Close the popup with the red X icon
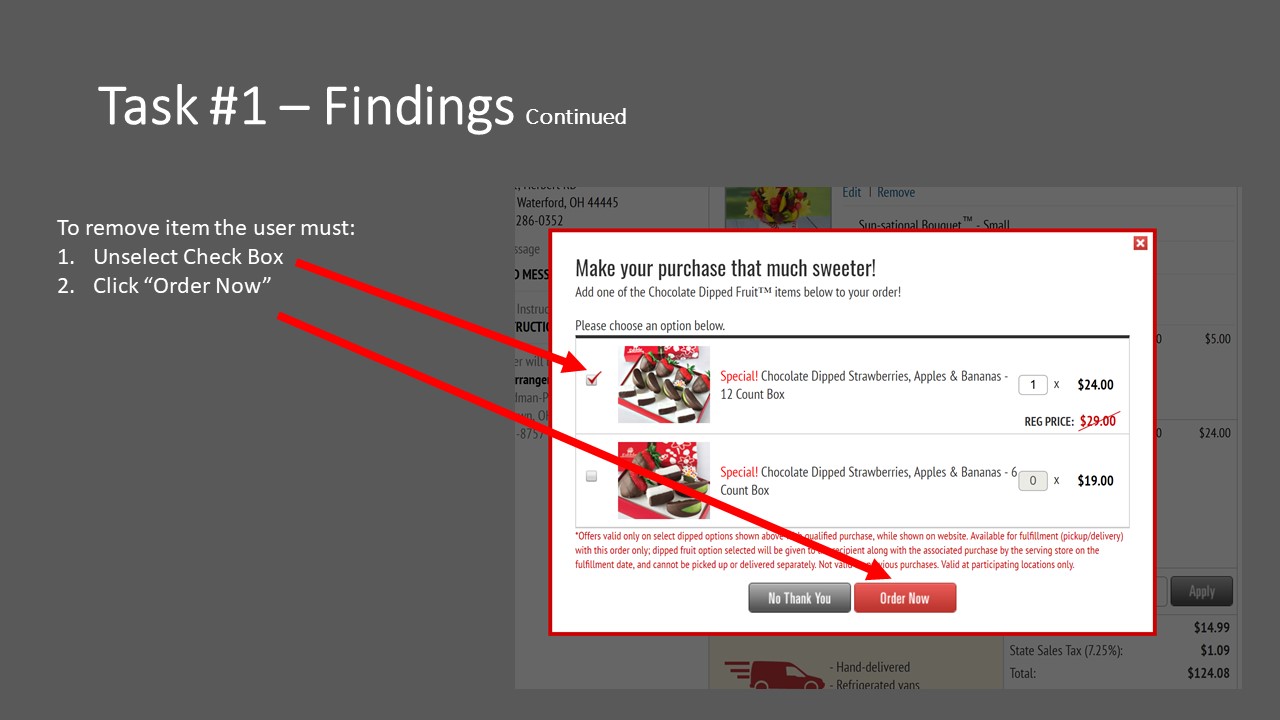The height and width of the screenshot is (720, 1280). click(1140, 243)
